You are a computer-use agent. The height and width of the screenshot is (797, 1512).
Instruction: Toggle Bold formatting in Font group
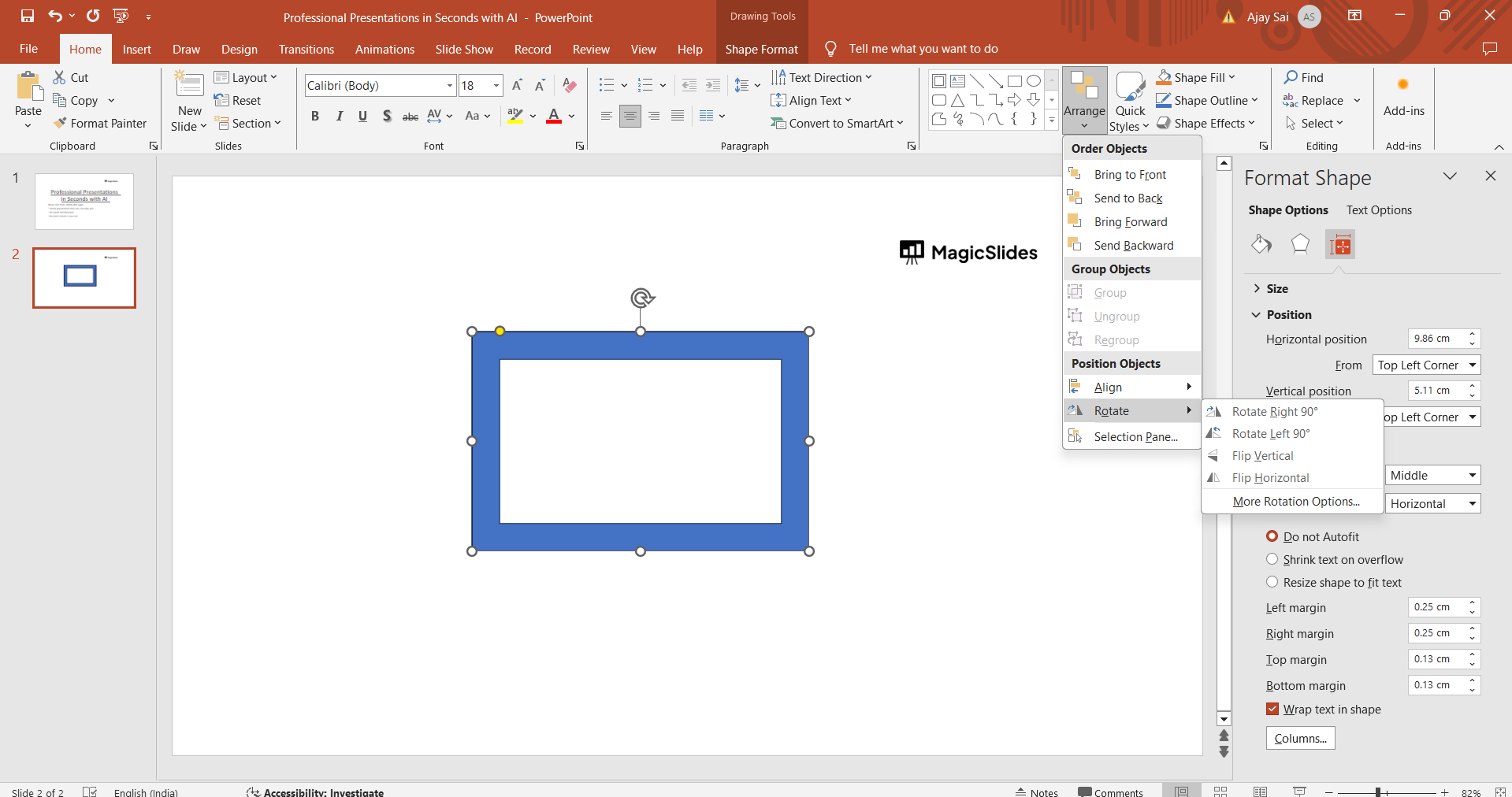pyautogui.click(x=315, y=117)
